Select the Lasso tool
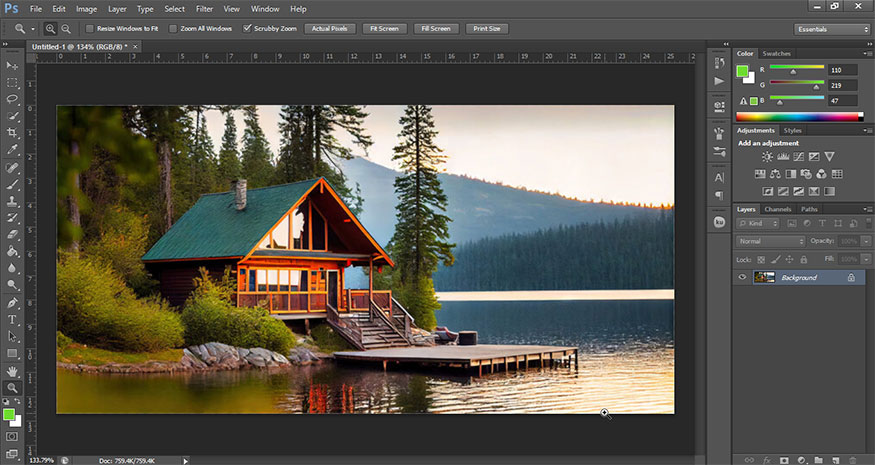 pos(13,99)
